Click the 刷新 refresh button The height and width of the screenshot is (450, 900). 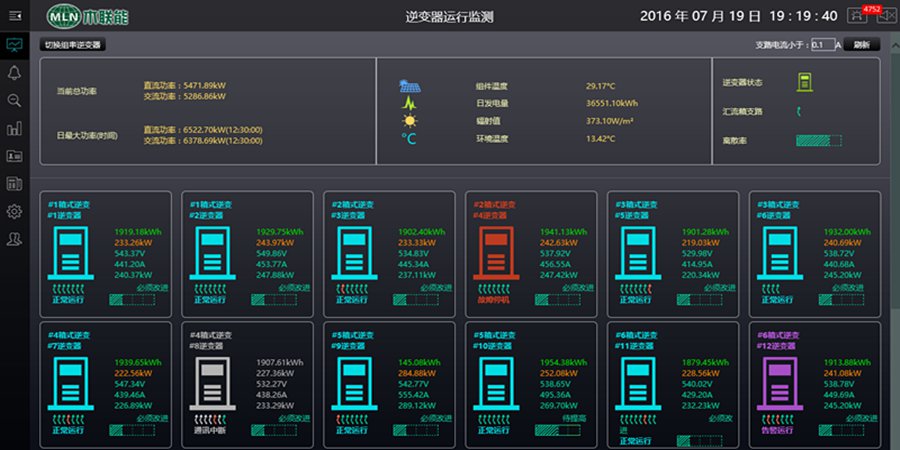(861, 45)
